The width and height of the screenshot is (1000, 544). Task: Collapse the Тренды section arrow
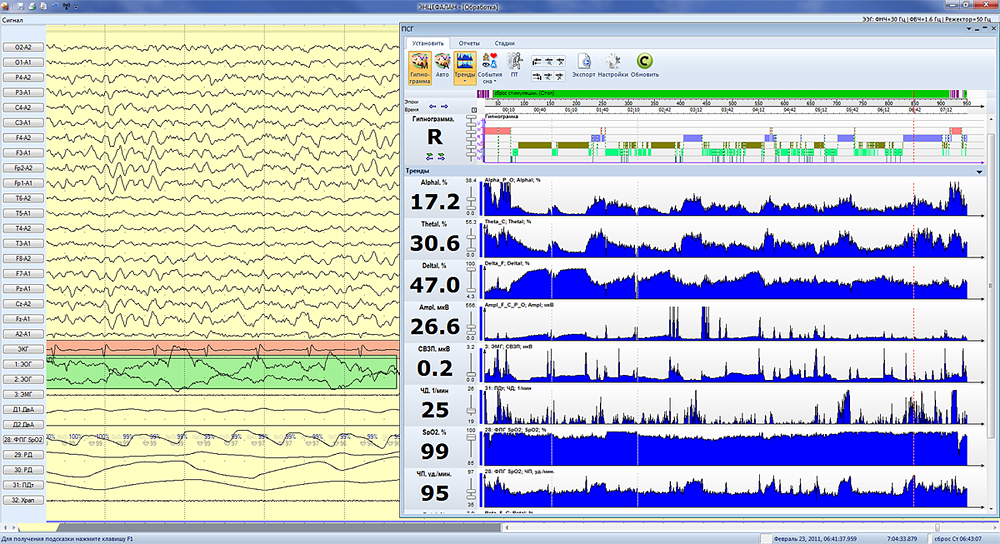pyautogui.click(x=980, y=172)
